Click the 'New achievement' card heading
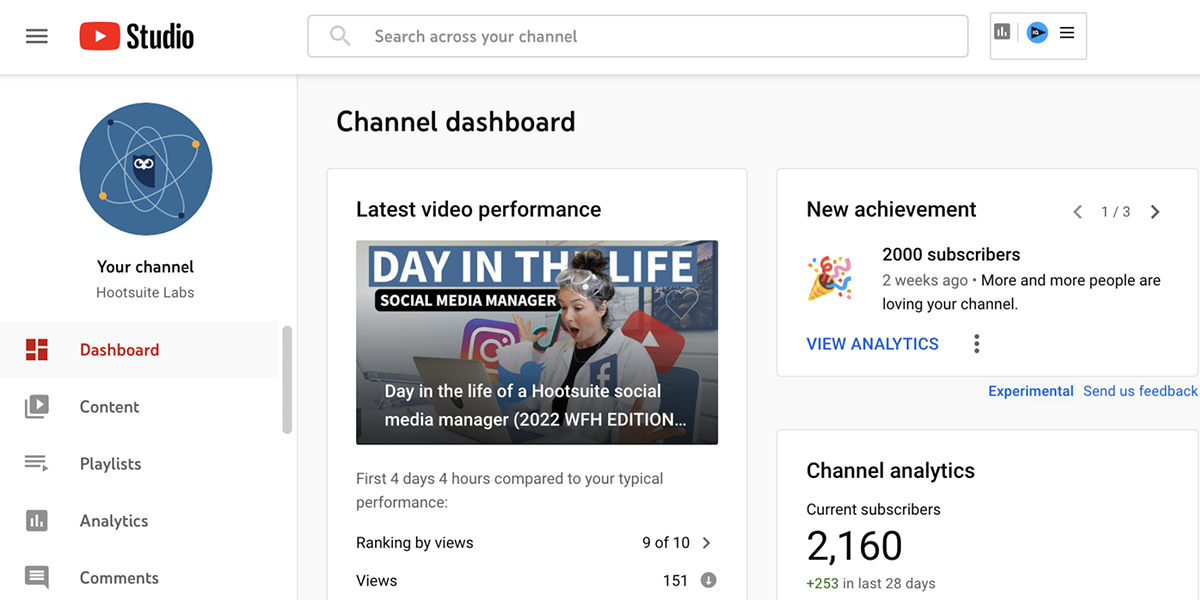 click(891, 210)
